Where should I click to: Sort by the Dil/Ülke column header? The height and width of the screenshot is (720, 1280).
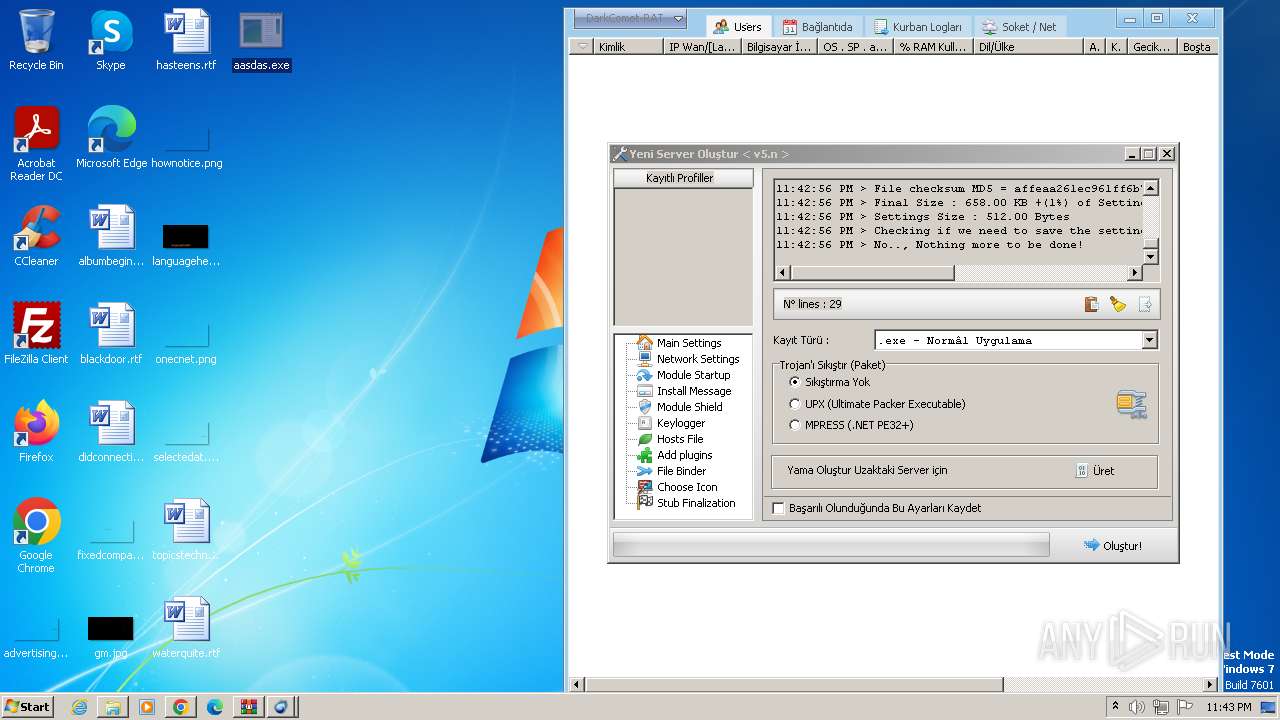tap(1029, 47)
